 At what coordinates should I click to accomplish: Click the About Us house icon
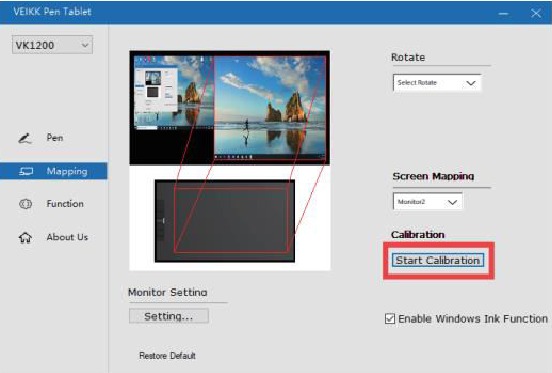pyautogui.click(x=25, y=238)
